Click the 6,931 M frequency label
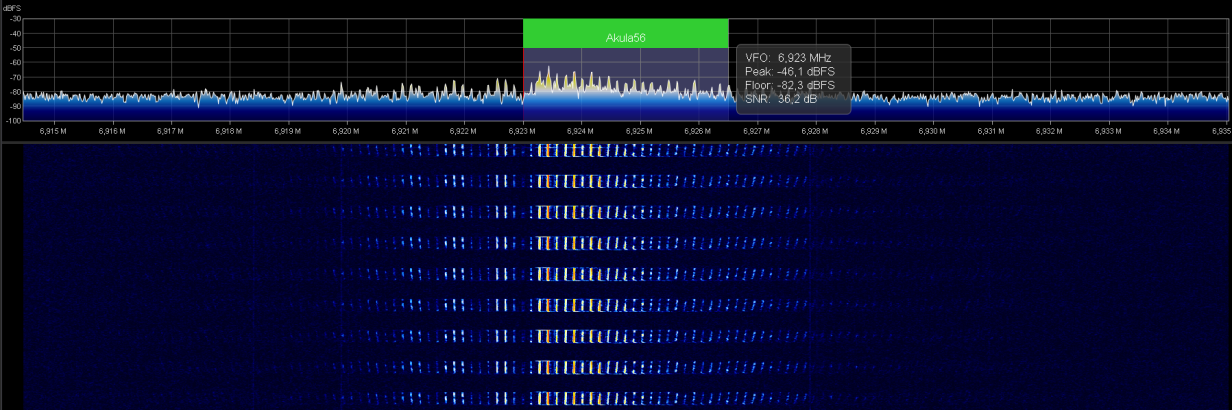Screen dimensions: 1232x410 (x=991, y=131)
